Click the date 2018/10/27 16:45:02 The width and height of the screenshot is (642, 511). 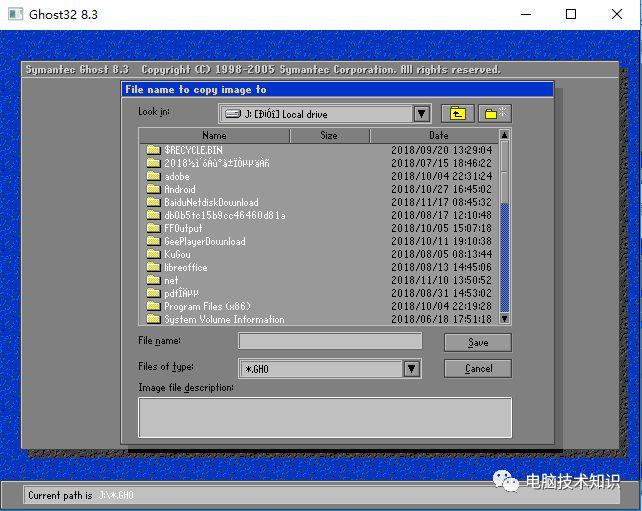(x=441, y=189)
